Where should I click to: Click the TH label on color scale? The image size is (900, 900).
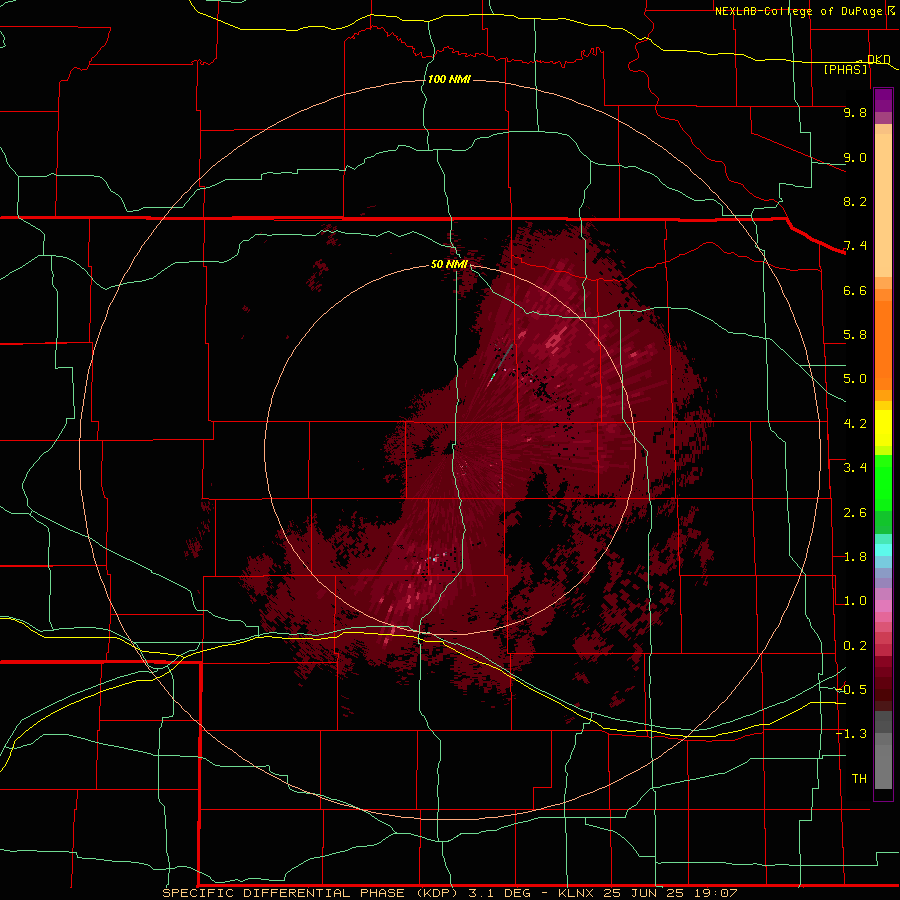(x=859, y=779)
